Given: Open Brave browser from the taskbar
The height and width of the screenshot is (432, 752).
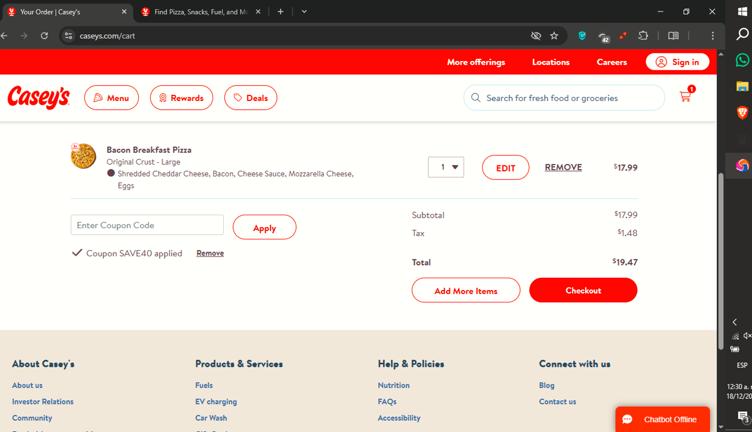Looking at the screenshot, I should point(742,113).
